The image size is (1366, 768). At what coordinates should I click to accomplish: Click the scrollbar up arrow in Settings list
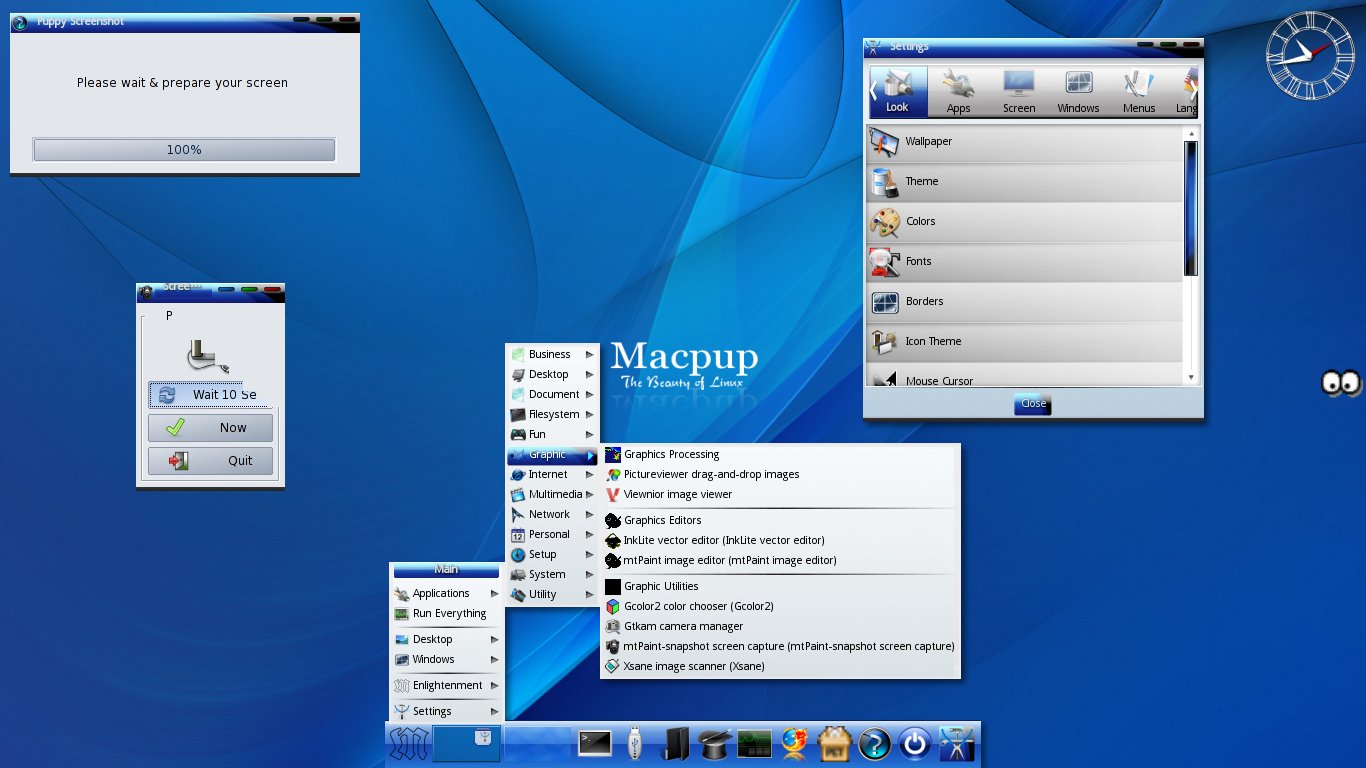[x=1191, y=133]
